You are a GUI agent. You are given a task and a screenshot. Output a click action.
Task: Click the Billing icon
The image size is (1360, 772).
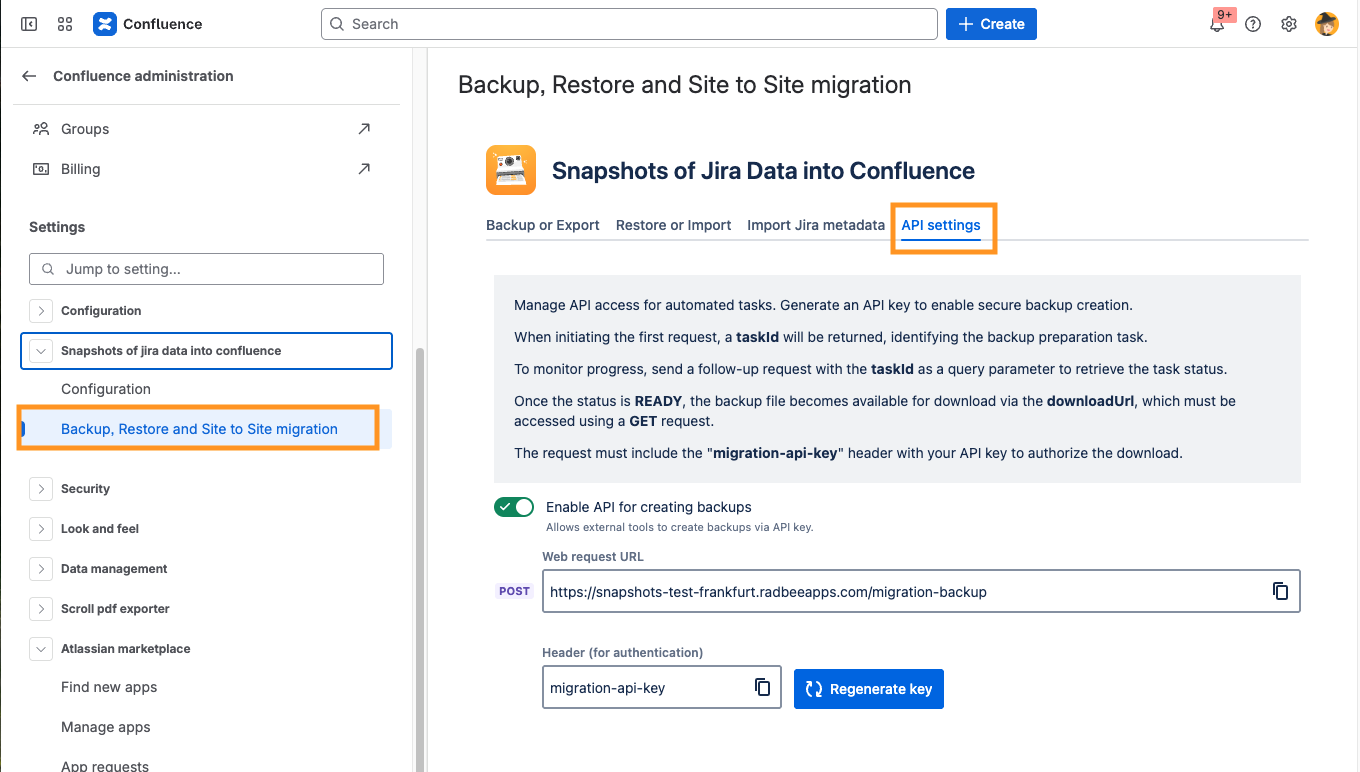point(41,169)
